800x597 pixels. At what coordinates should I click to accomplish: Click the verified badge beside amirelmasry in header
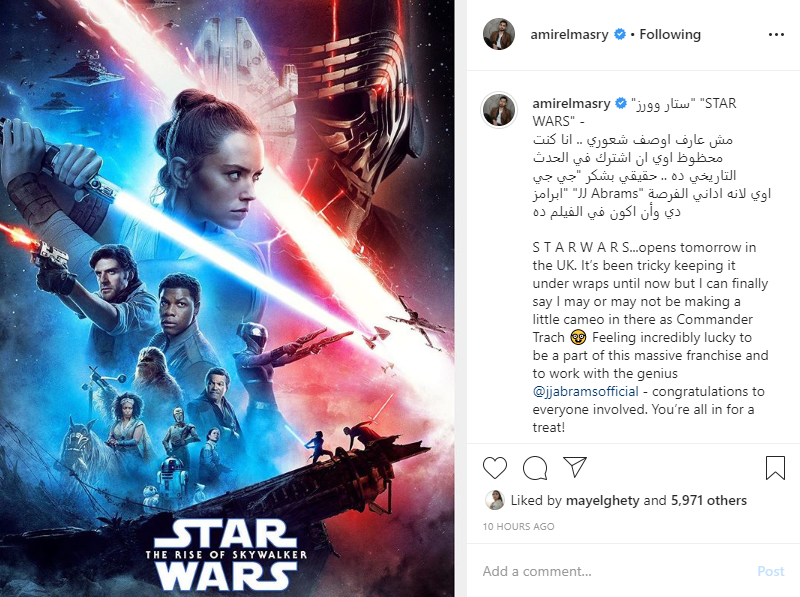(620, 35)
